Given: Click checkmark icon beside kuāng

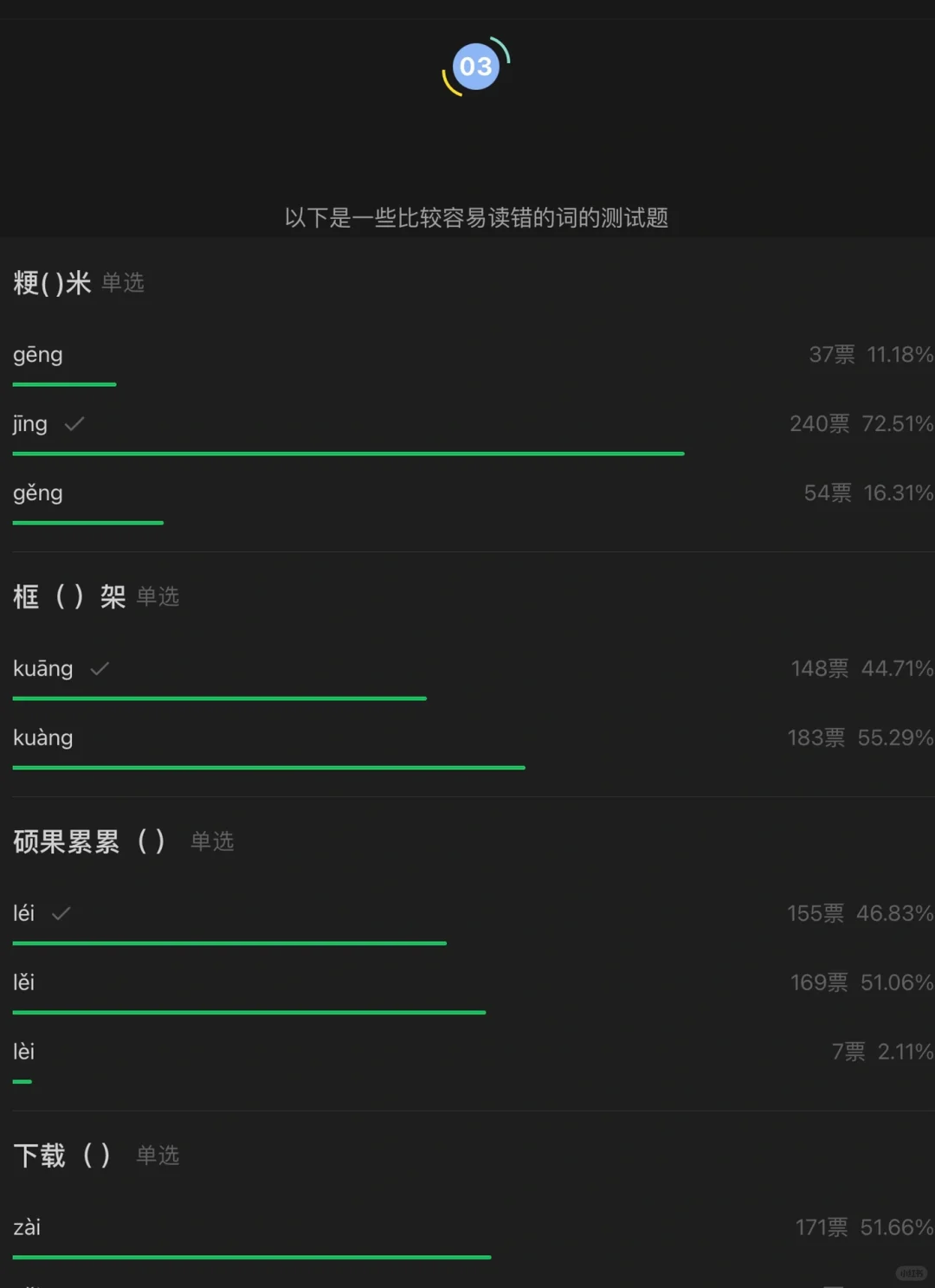Looking at the screenshot, I should click(x=100, y=668).
